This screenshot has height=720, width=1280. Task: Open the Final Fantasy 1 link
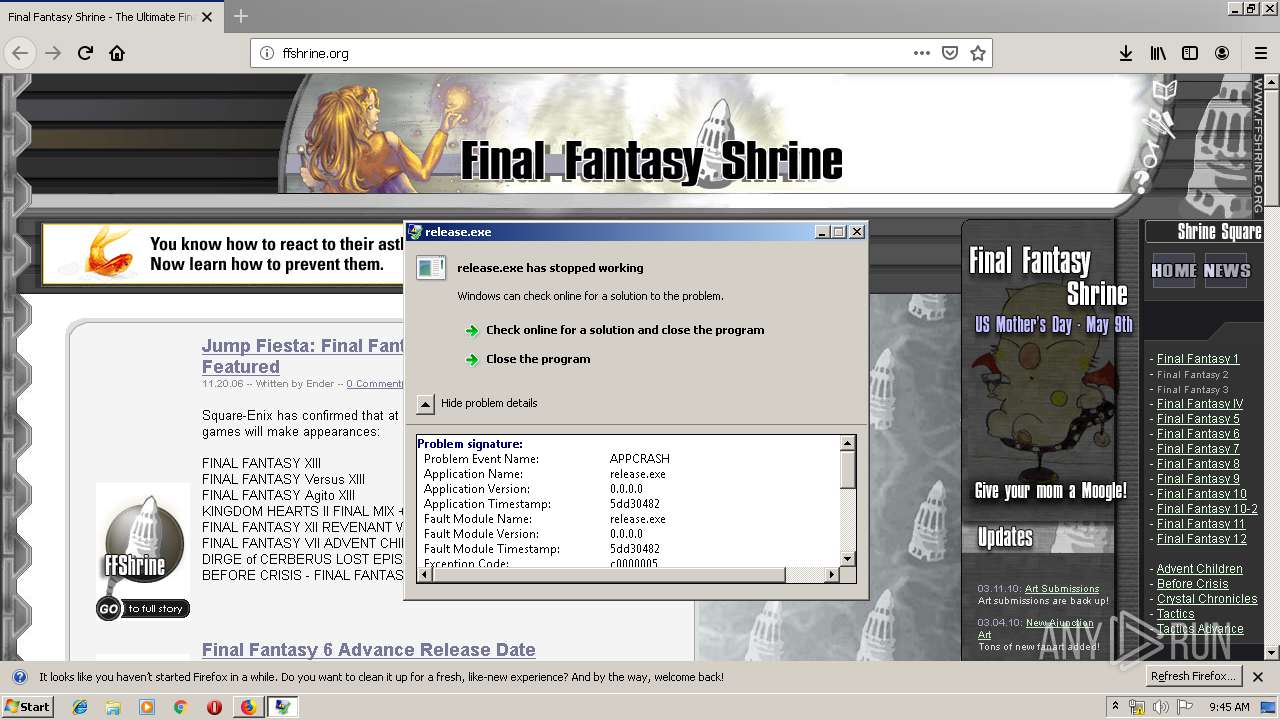1198,359
